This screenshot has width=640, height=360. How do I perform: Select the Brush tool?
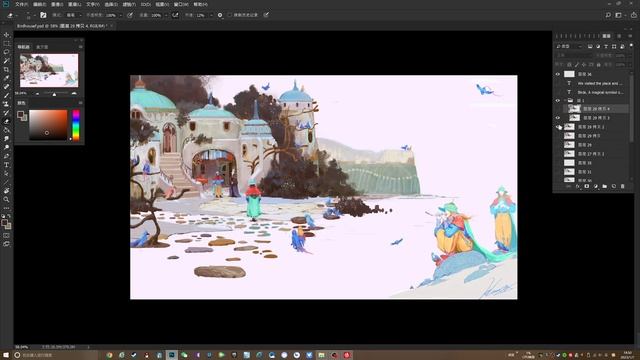(x=6, y=96)
